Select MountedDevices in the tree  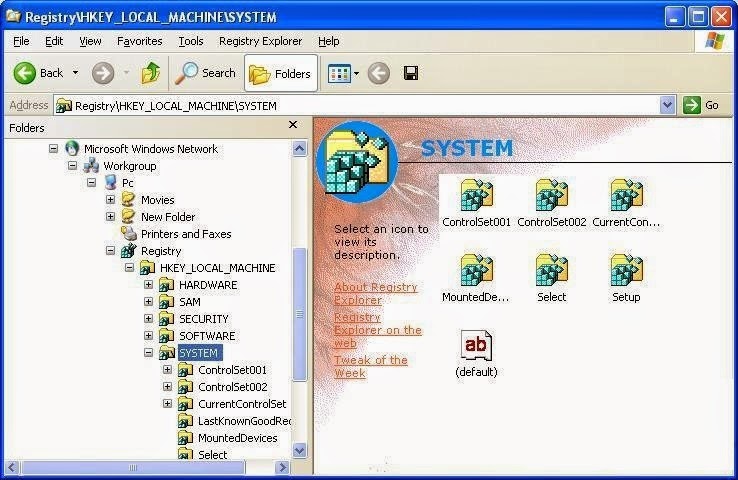tap(238, 438)
